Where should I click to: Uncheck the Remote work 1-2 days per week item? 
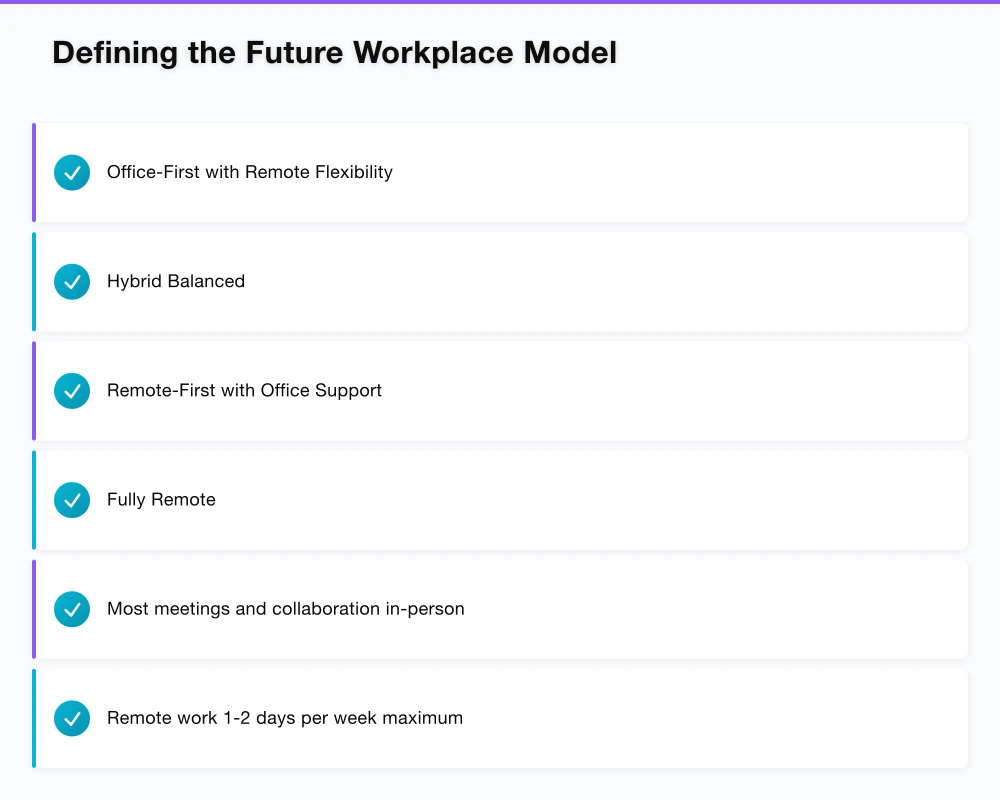(72, 718)
